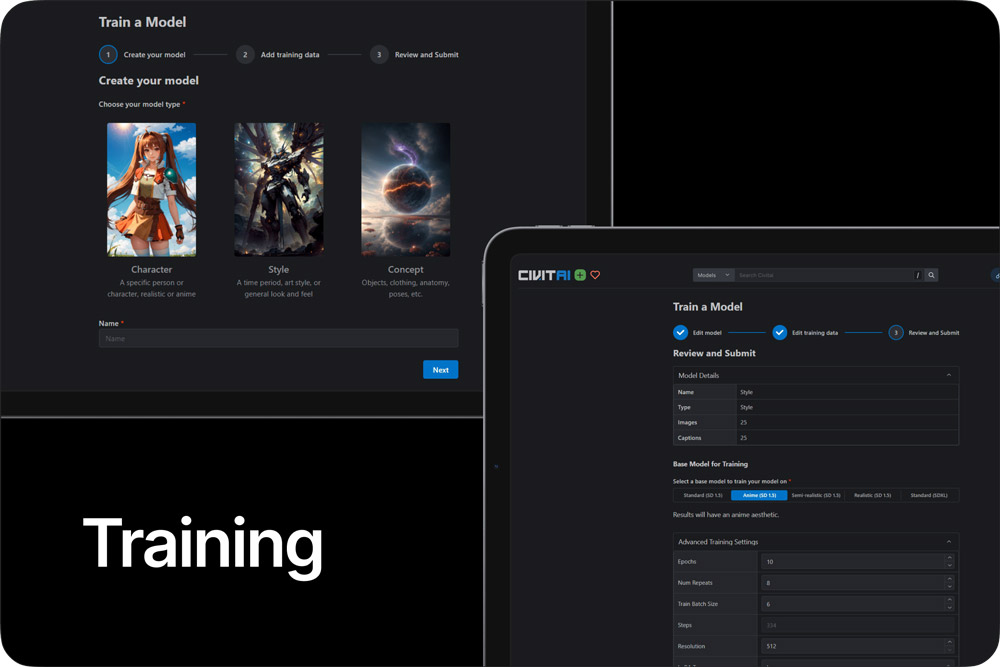Click the red heart icon in the Civitai header
This screenshot has height=667, width=1000.
595,275
